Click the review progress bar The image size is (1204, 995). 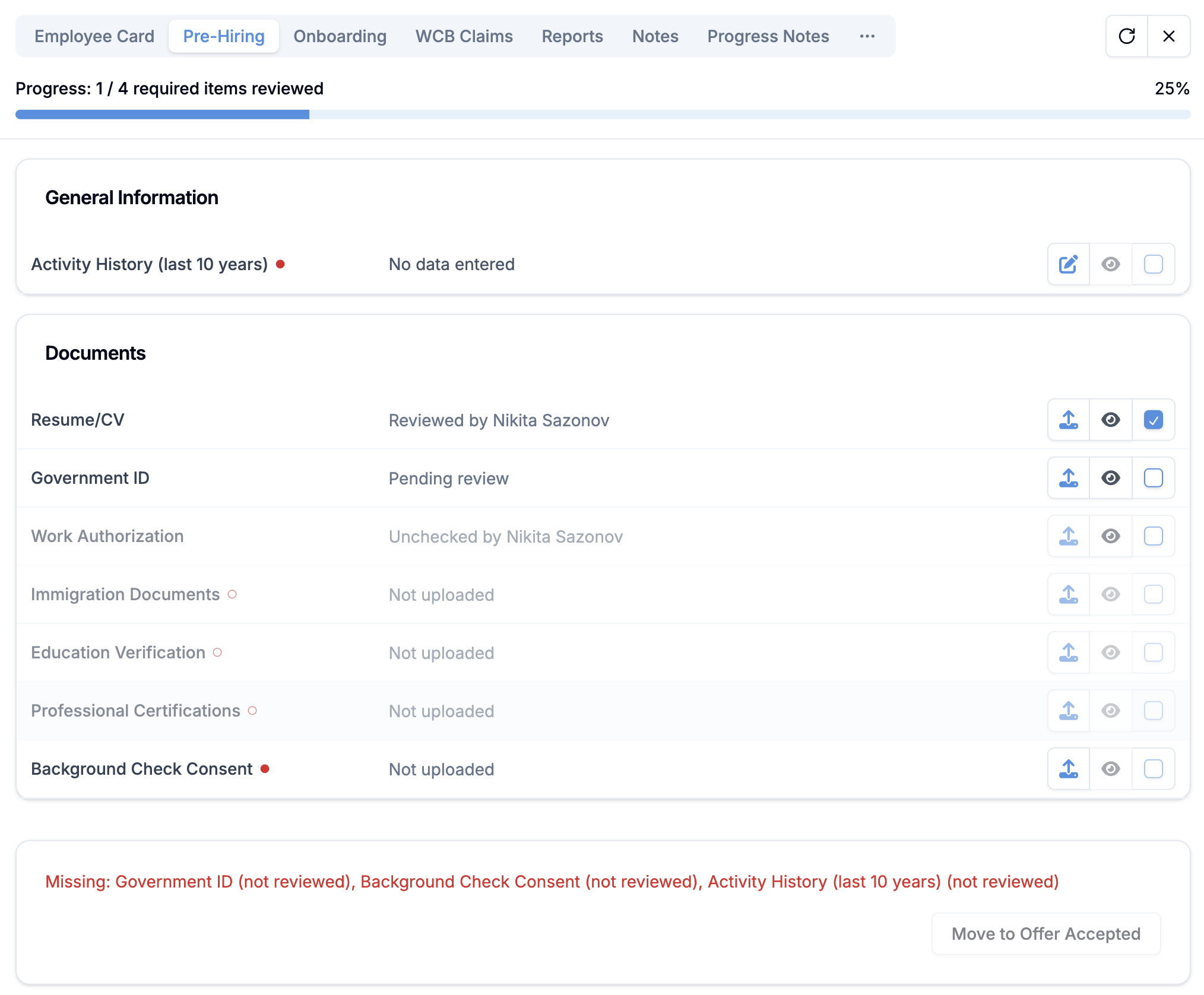[x=602, y=114]
